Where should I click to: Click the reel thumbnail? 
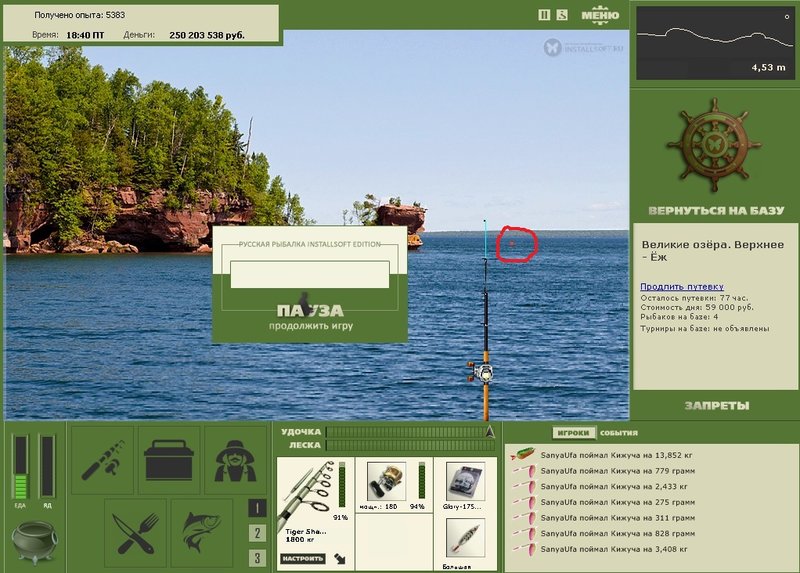386,481
